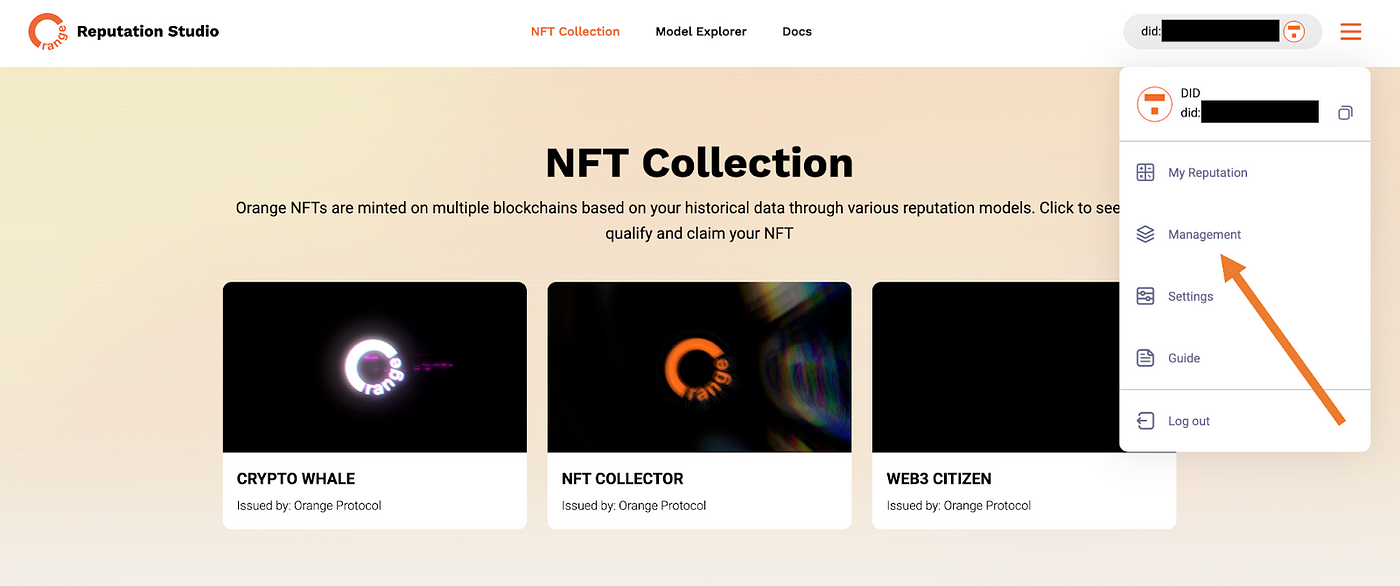Click the wallet icon in DID pill
Image resolution: width=1400 pixels, height=586 pixels.
point(1294,32)
